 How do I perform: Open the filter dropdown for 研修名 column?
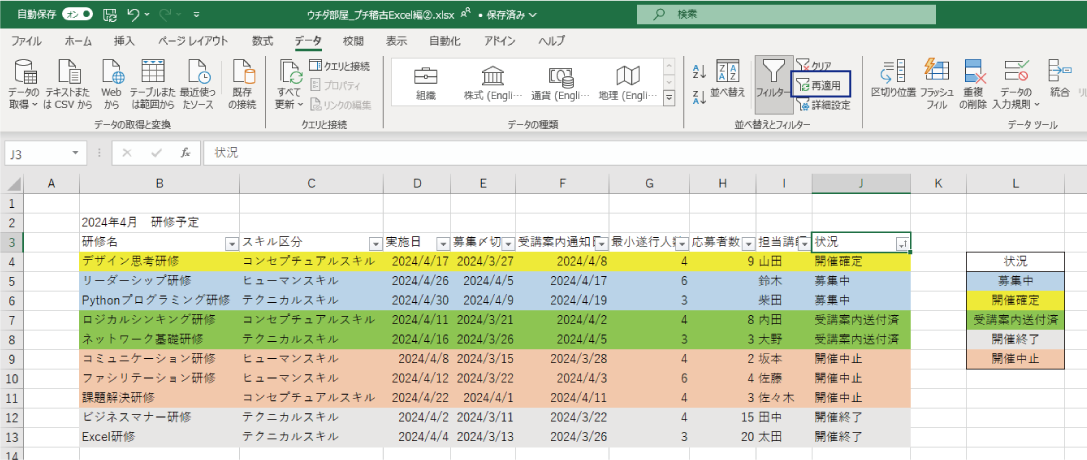232,243
